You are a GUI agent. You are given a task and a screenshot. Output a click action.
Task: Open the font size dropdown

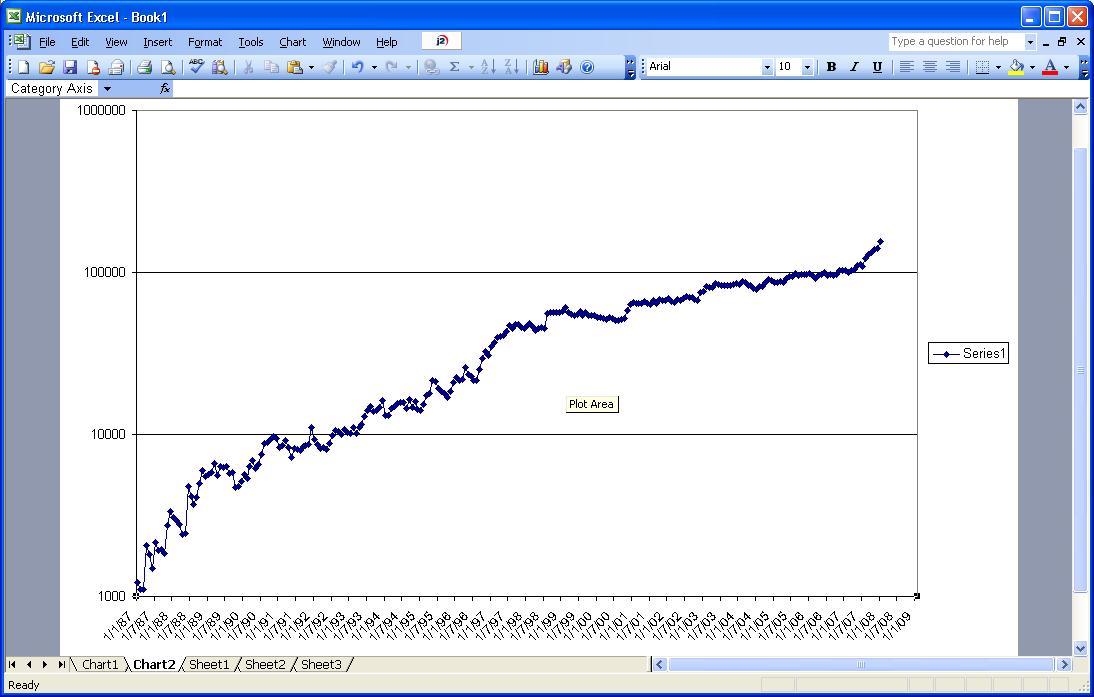tap(807, 67)
